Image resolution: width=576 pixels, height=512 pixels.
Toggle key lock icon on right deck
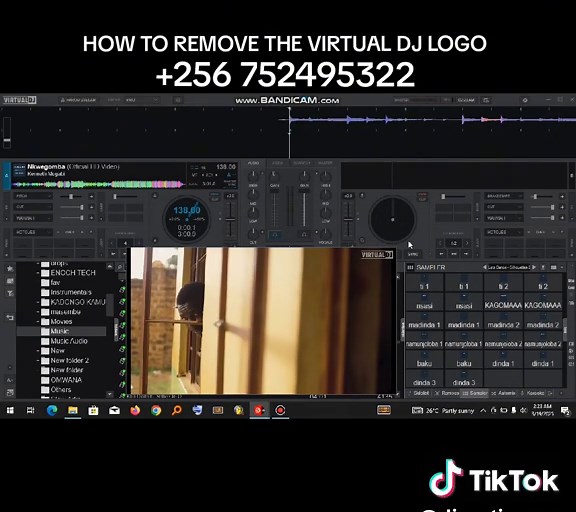[x=362, y=196]
